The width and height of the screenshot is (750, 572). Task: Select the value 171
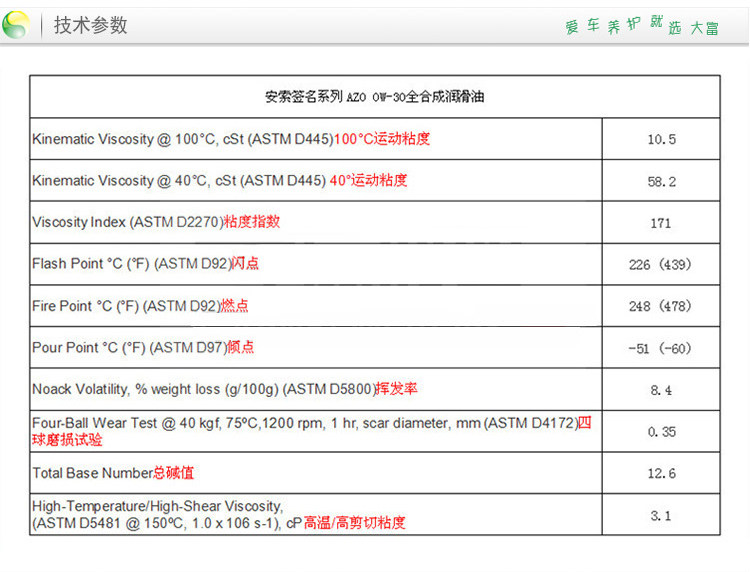click(x=661, y=223)
